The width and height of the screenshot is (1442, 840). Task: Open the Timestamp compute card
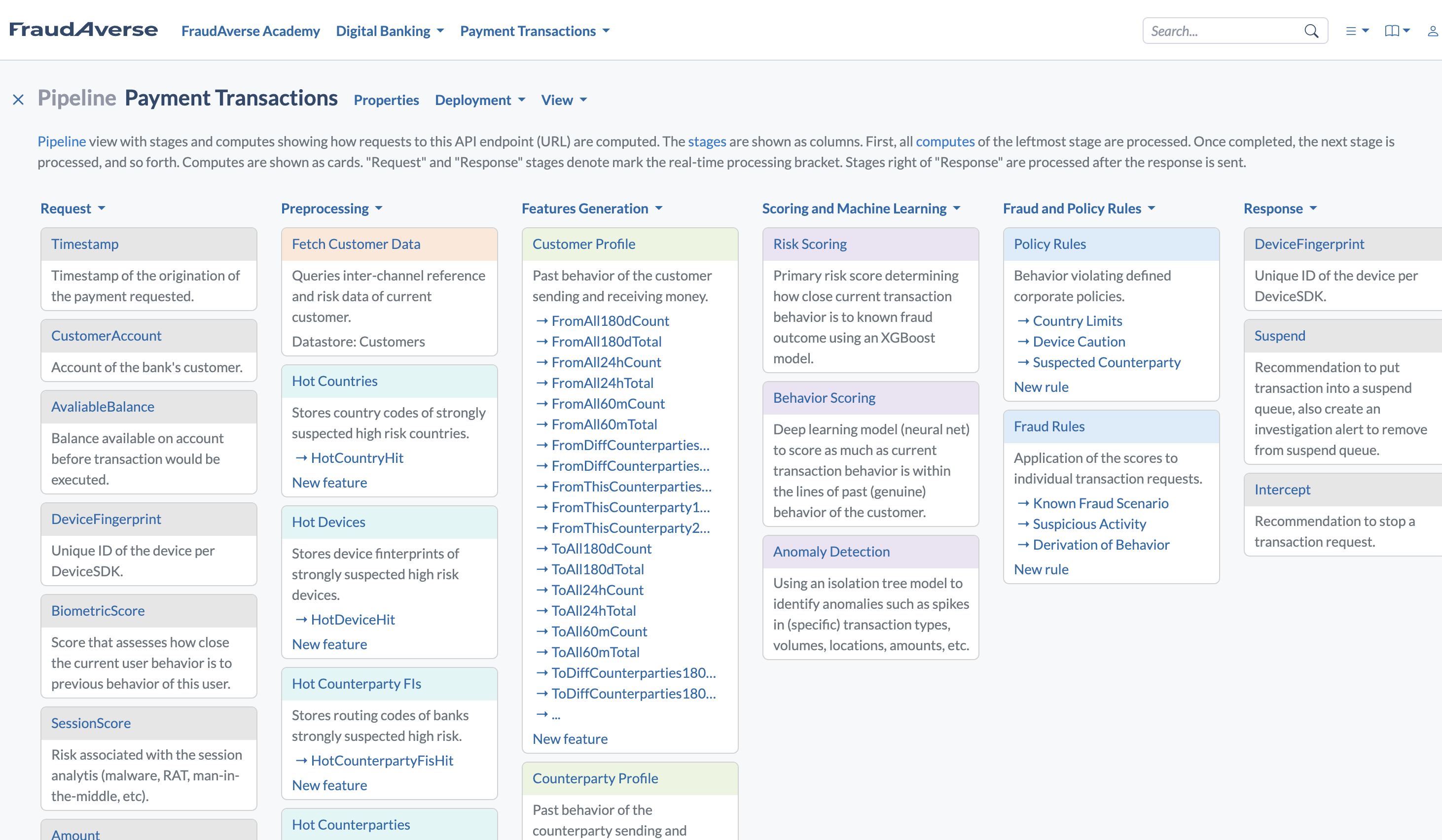point(85,244)
